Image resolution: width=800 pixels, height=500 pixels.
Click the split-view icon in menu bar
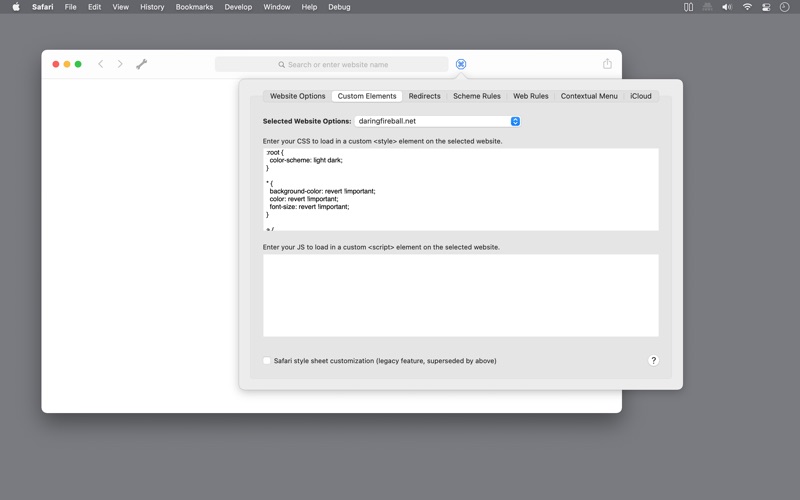pyautogui.click(x=688, y=7)
